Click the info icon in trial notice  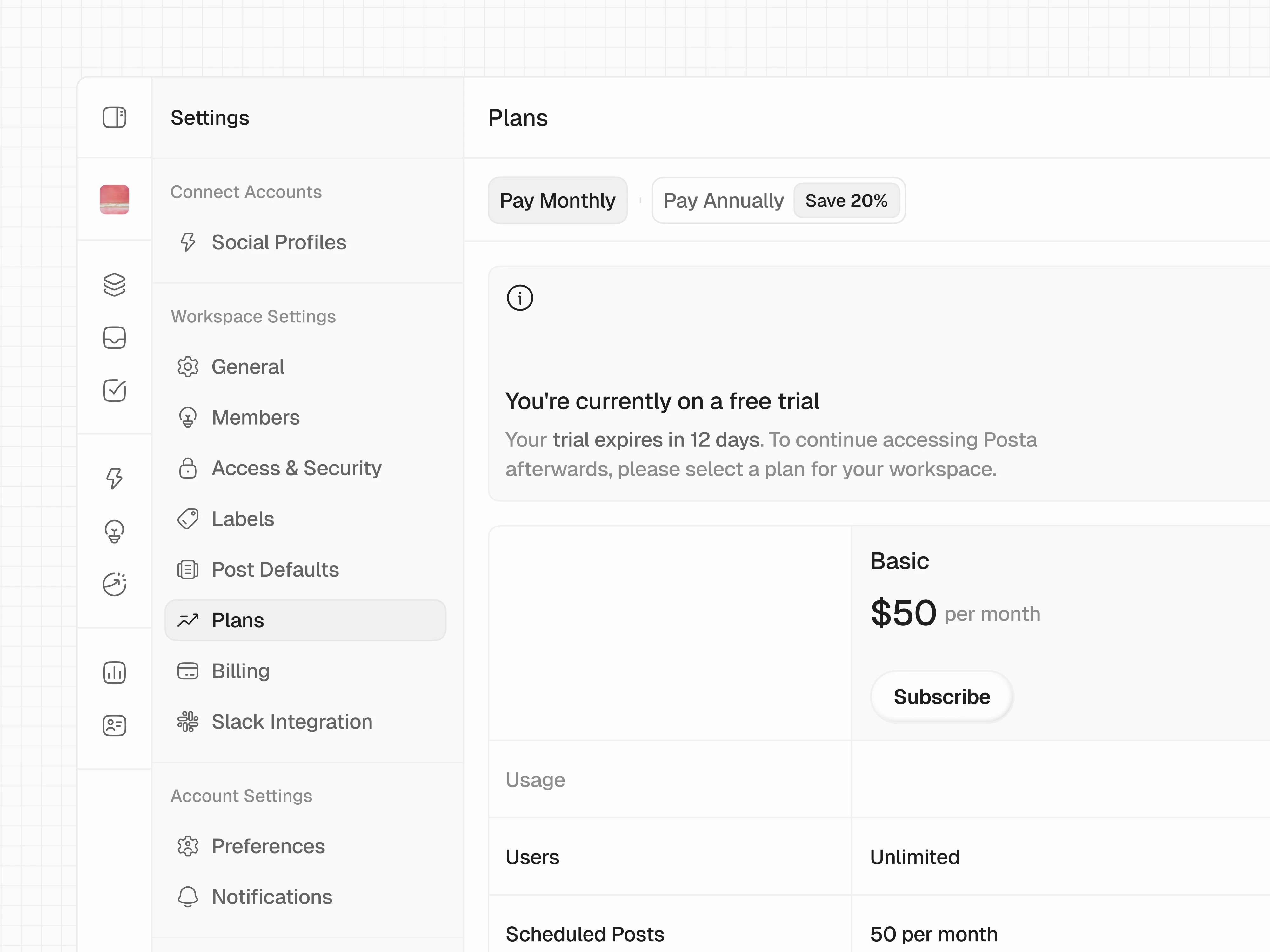coord(520,298)
